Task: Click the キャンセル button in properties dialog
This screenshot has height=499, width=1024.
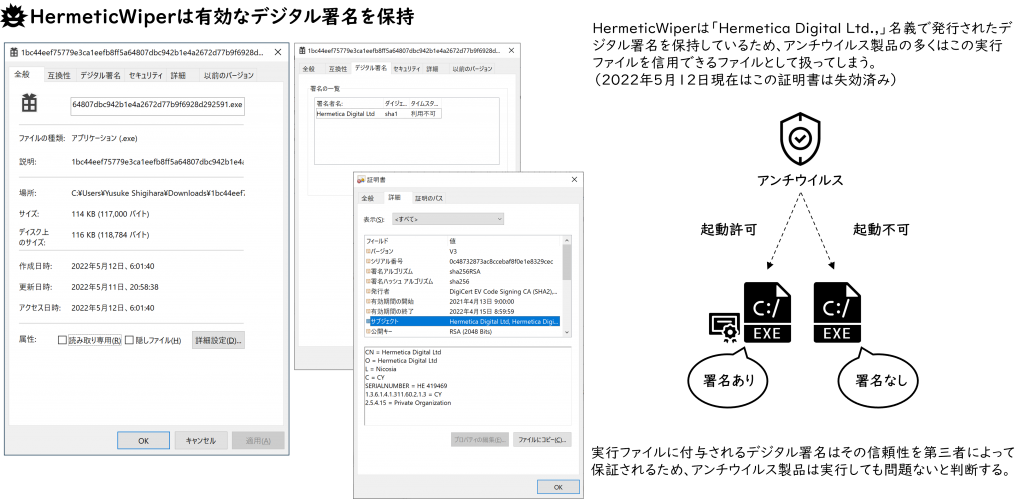Action: pos(201,440)
